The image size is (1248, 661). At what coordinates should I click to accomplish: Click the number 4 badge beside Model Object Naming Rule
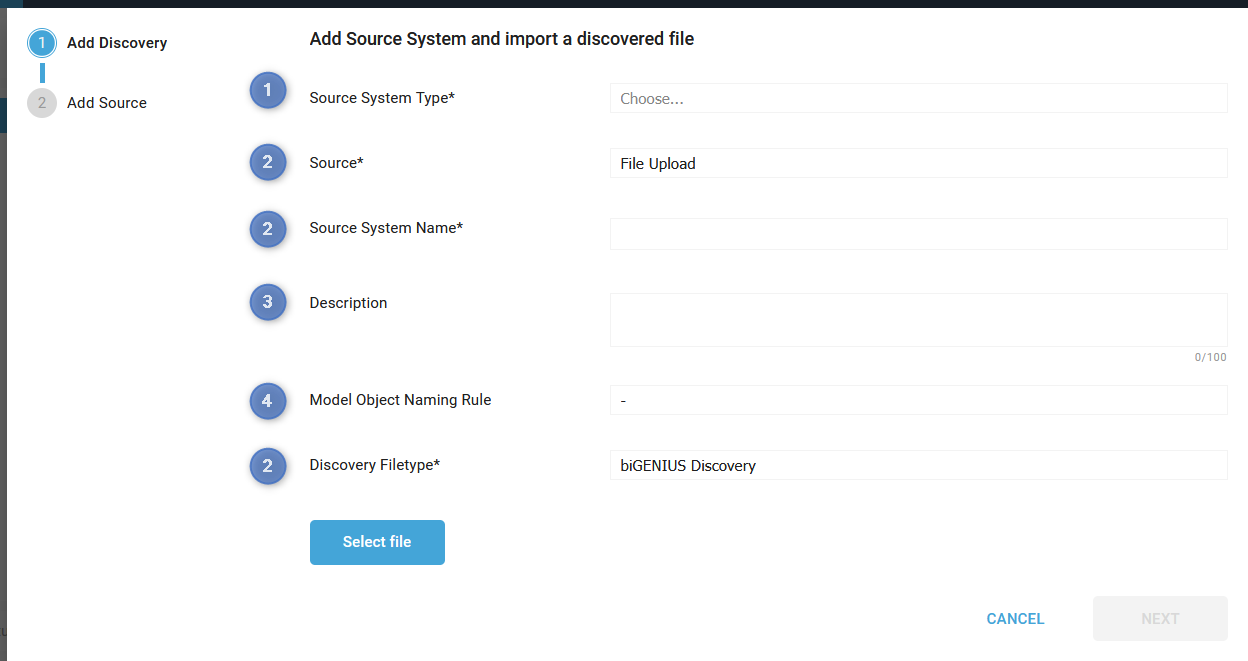click(267, 401)
